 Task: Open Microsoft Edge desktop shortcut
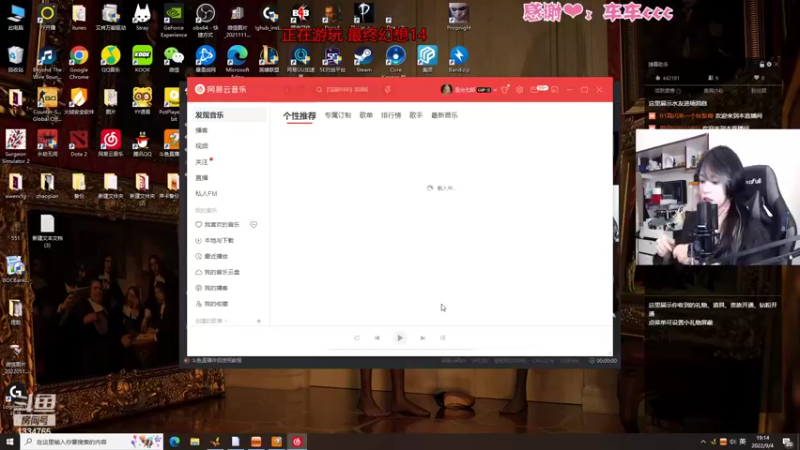pyautogui.click(x=237, y=61)
